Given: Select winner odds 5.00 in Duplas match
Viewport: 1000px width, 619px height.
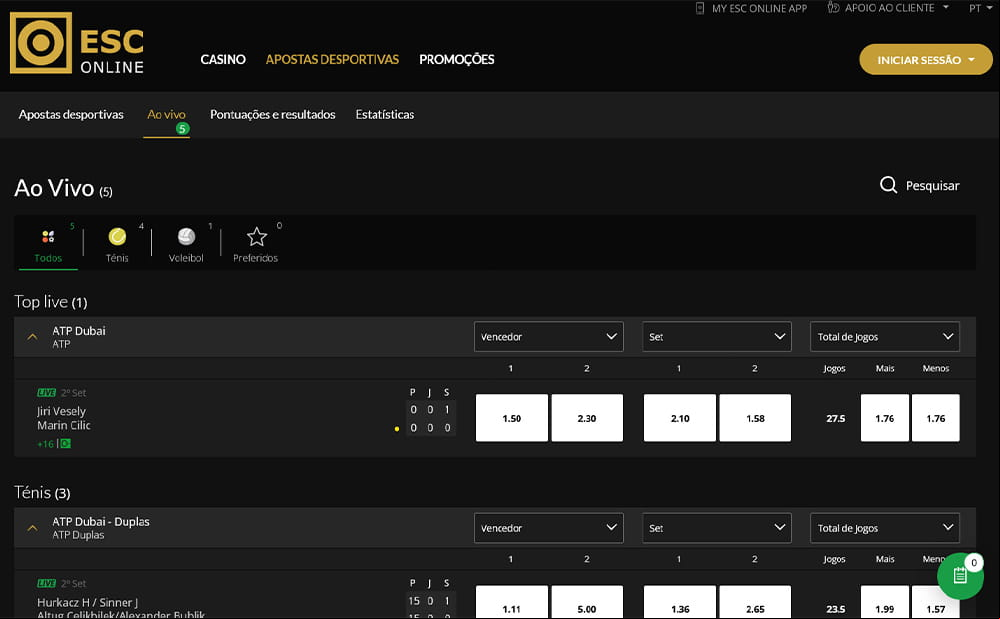Looking at the screenshot, I should point(587,602).
